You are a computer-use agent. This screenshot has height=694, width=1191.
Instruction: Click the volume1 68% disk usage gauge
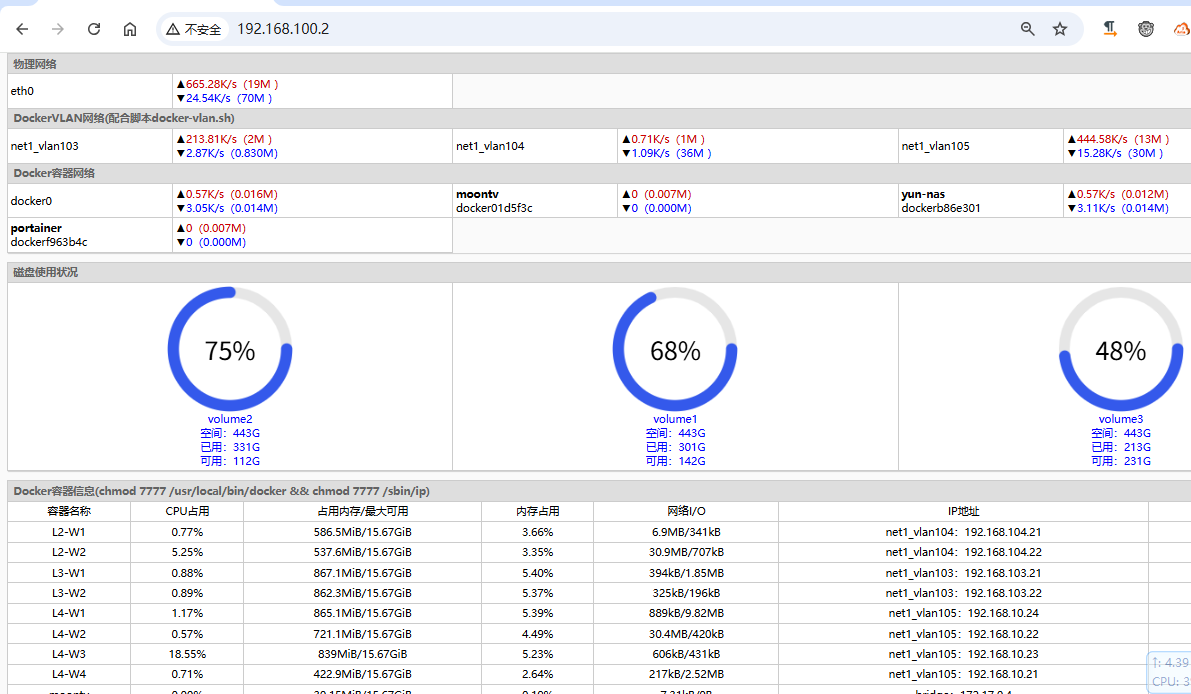675,350
